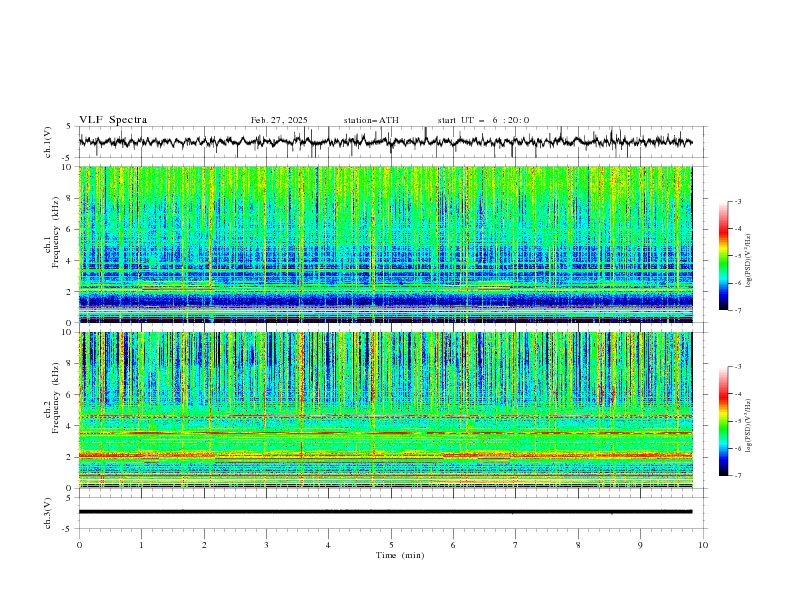The height and width of the screenshot is (612, 792).
Task: Click the time axis tick label "0"
Action: point(79,545)
